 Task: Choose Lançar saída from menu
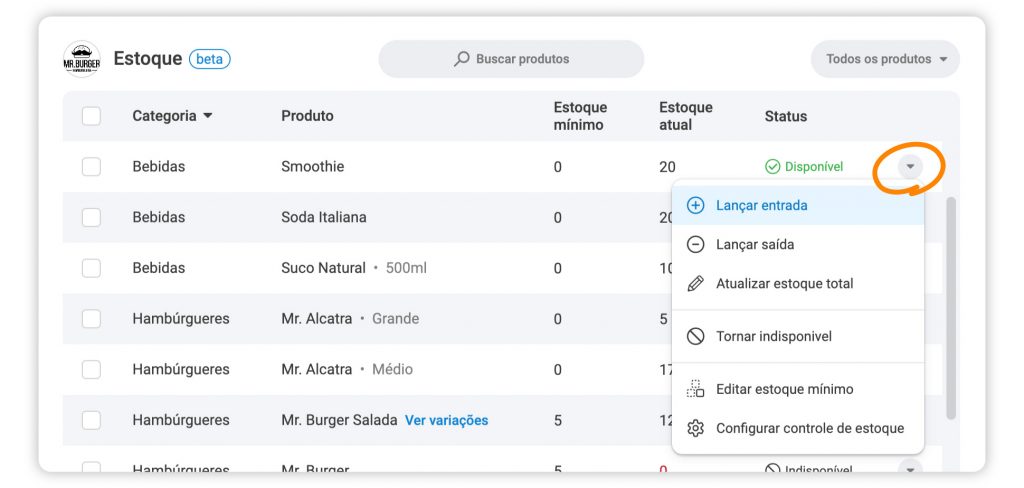tap(755, 244)
